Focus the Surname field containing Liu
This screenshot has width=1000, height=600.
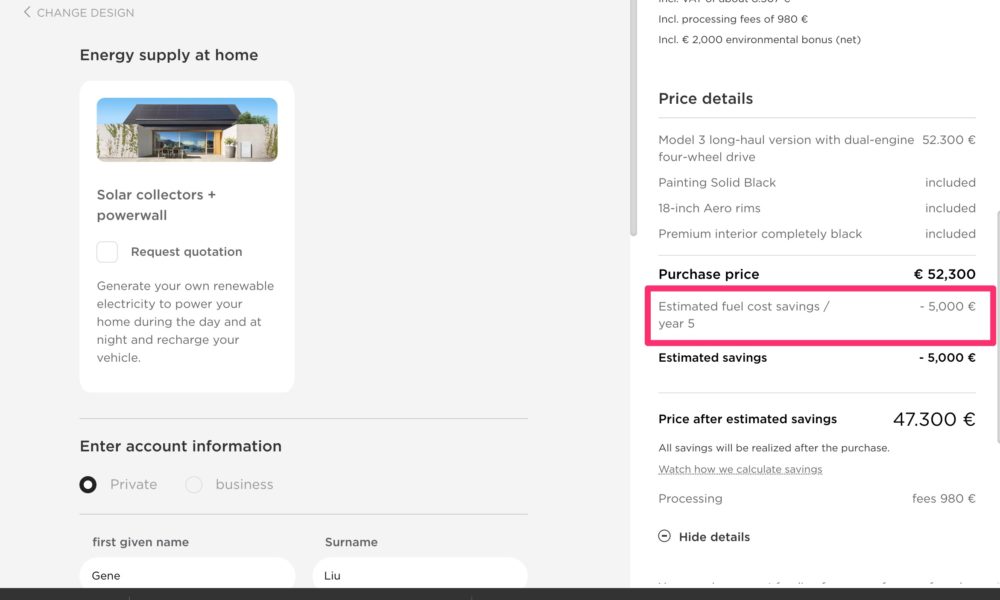(420, 575)
